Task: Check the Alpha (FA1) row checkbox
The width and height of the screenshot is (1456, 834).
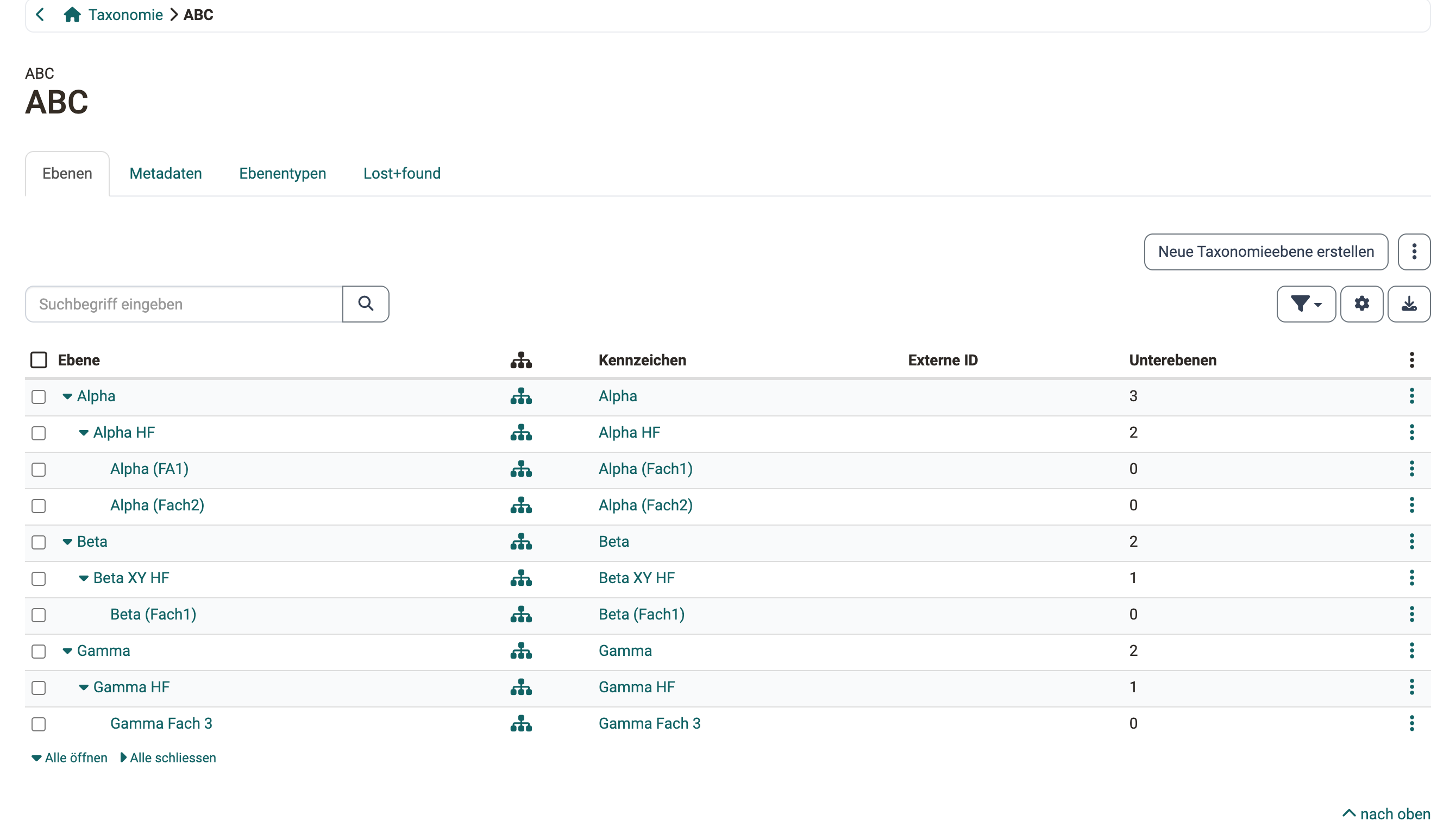Action: [x=39, y=470]
